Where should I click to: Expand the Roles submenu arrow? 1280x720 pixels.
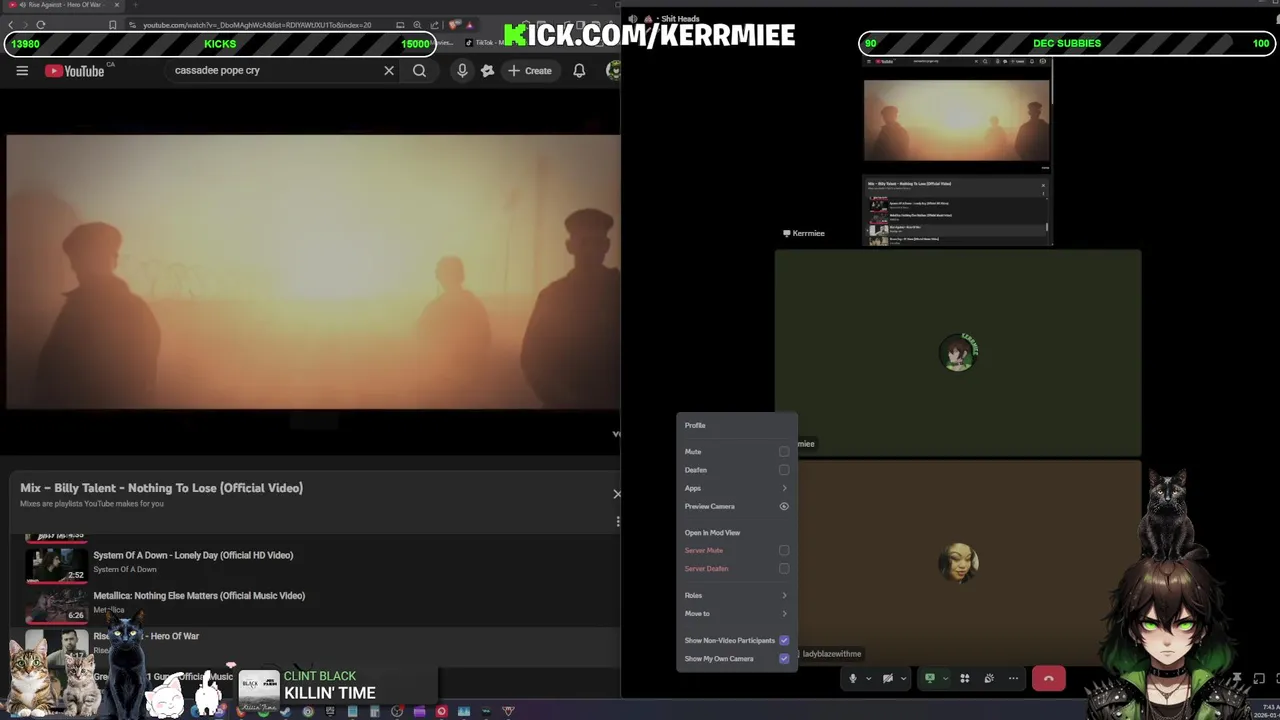click(x=784, y=596)
